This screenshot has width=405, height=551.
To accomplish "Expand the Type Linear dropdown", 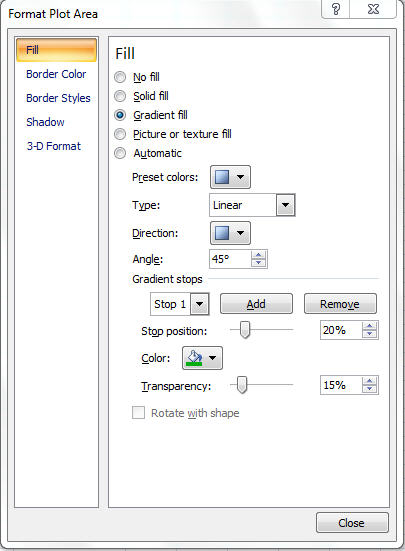I will pos(286,205).
